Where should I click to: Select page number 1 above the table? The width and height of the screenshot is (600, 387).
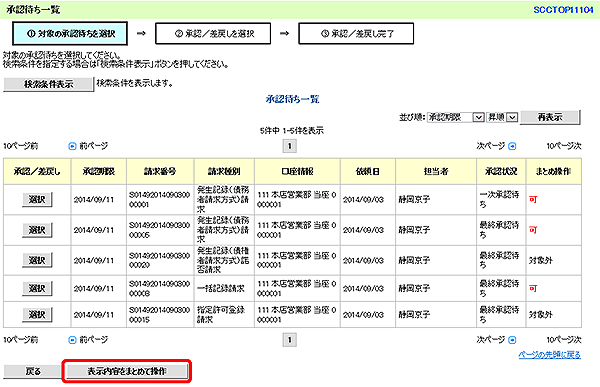[x=290, y=146]
